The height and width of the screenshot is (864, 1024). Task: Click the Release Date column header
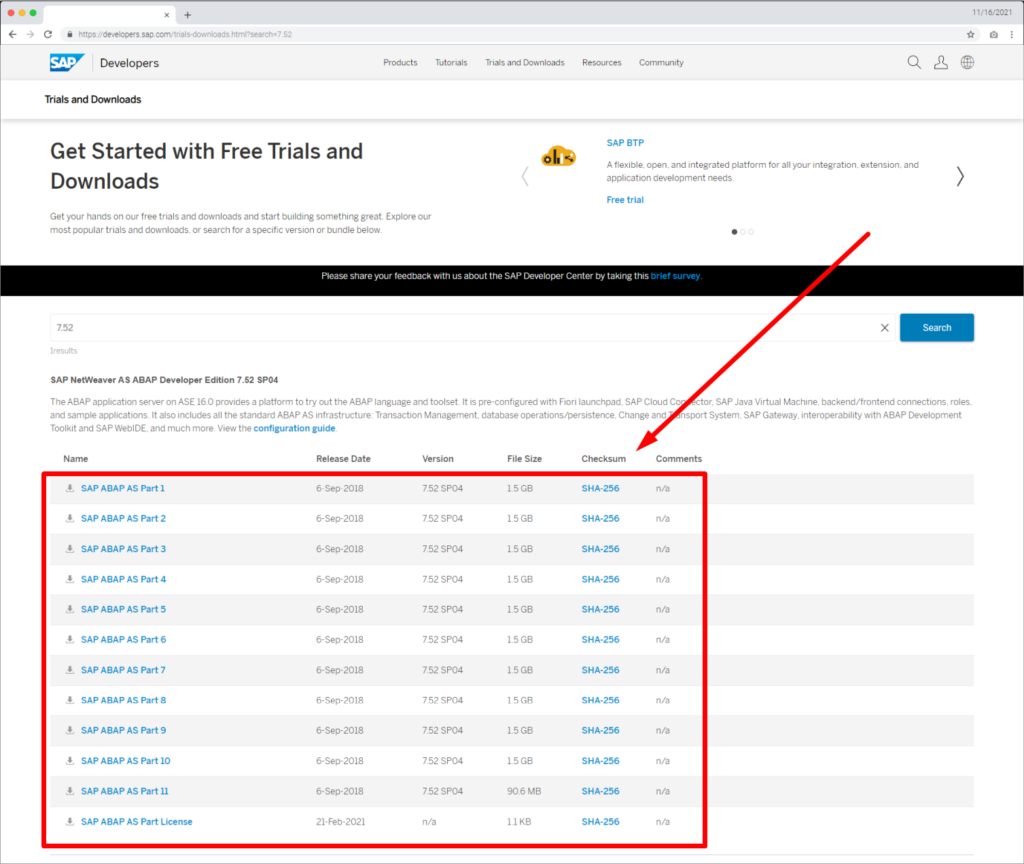pyautogui.click(x=344, y=459)
